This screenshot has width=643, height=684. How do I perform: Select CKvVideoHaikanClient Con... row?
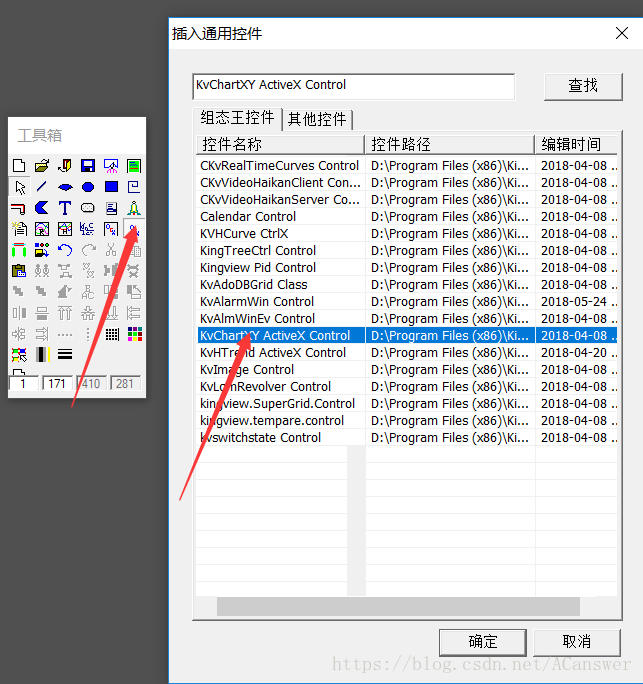click(x=407, y=183)
